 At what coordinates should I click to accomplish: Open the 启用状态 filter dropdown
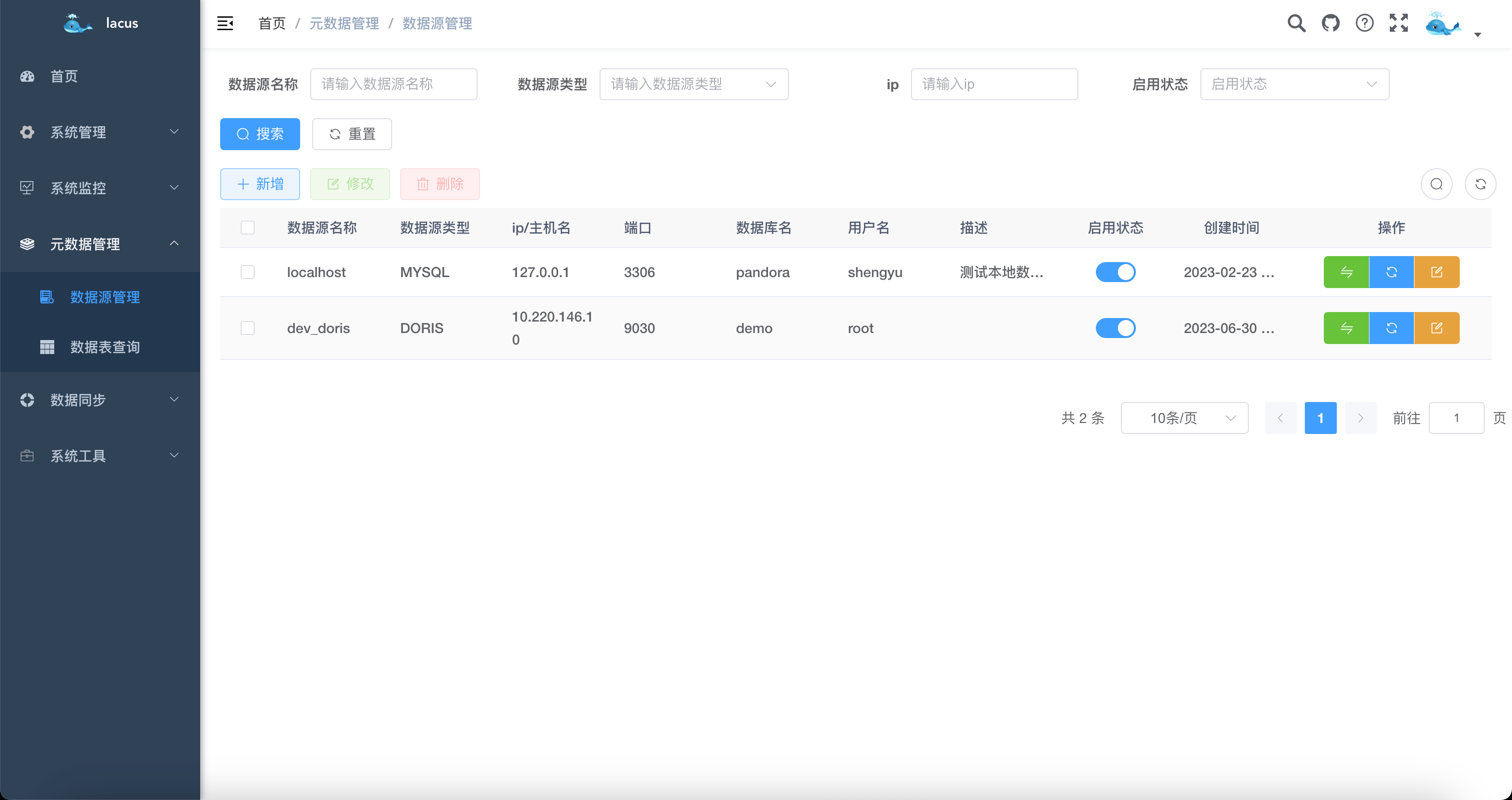1295,84
